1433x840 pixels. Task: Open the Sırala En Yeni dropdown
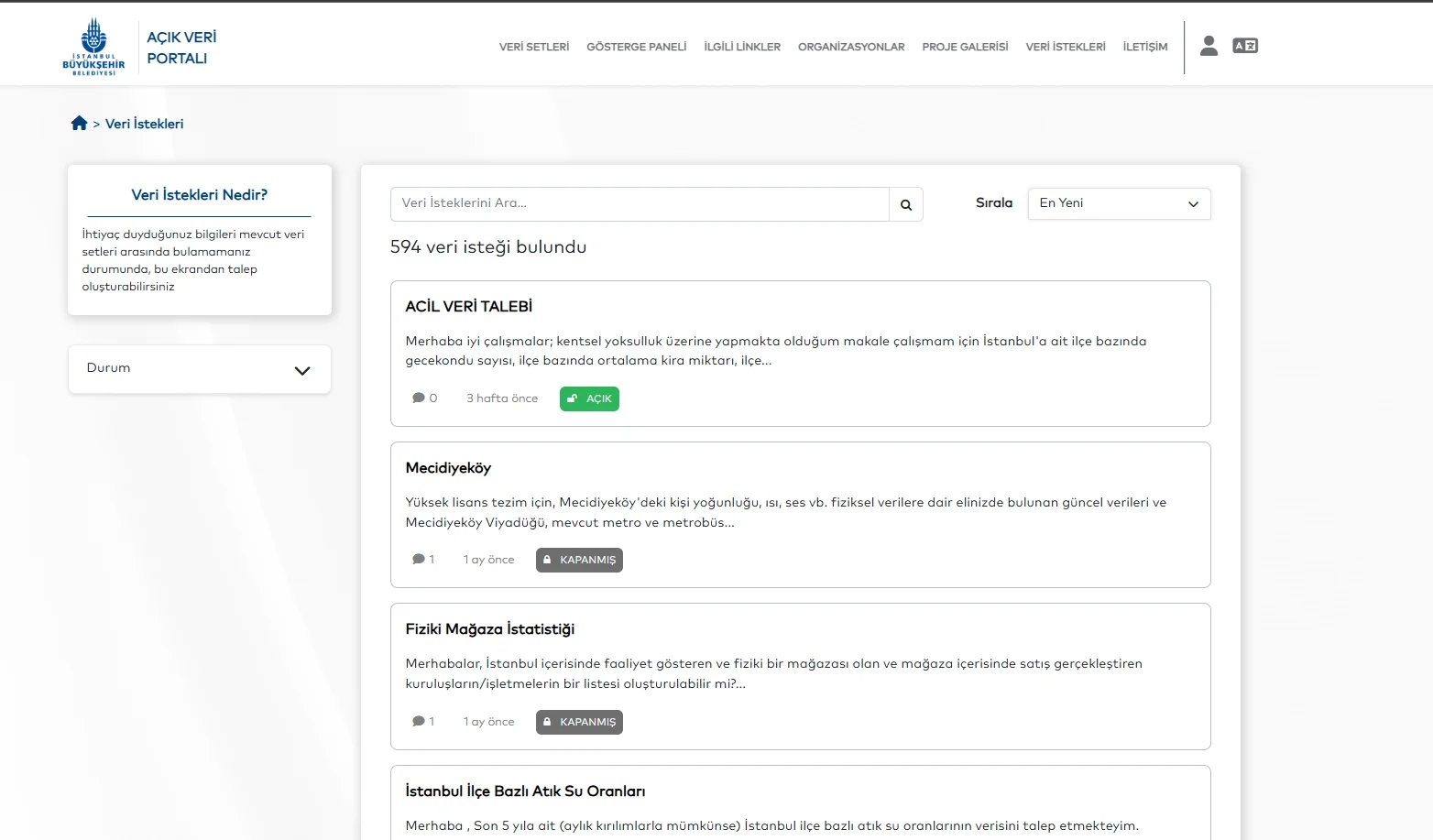coord(1119,203)
